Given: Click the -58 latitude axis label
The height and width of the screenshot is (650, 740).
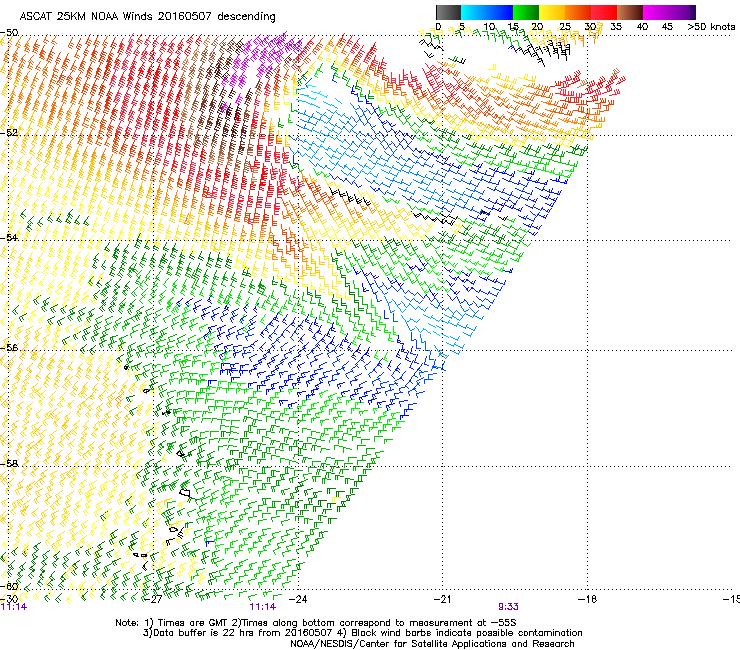Looking at the screenshot, I should tap(10, 464).
